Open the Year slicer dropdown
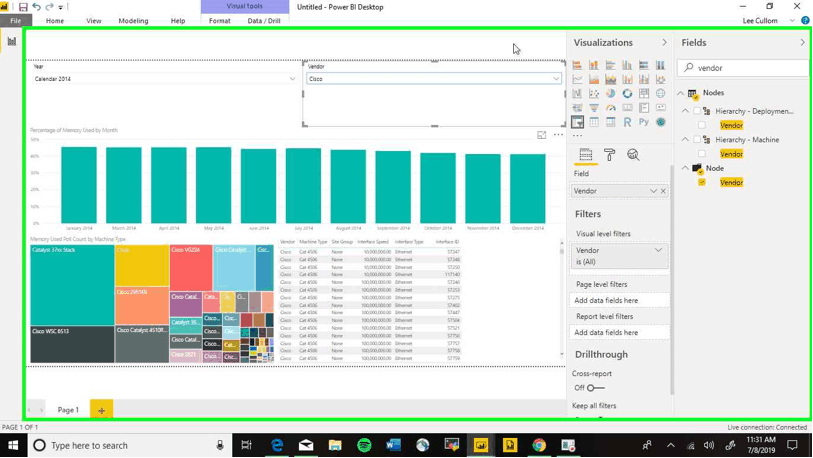 click(x=292, y=79)
